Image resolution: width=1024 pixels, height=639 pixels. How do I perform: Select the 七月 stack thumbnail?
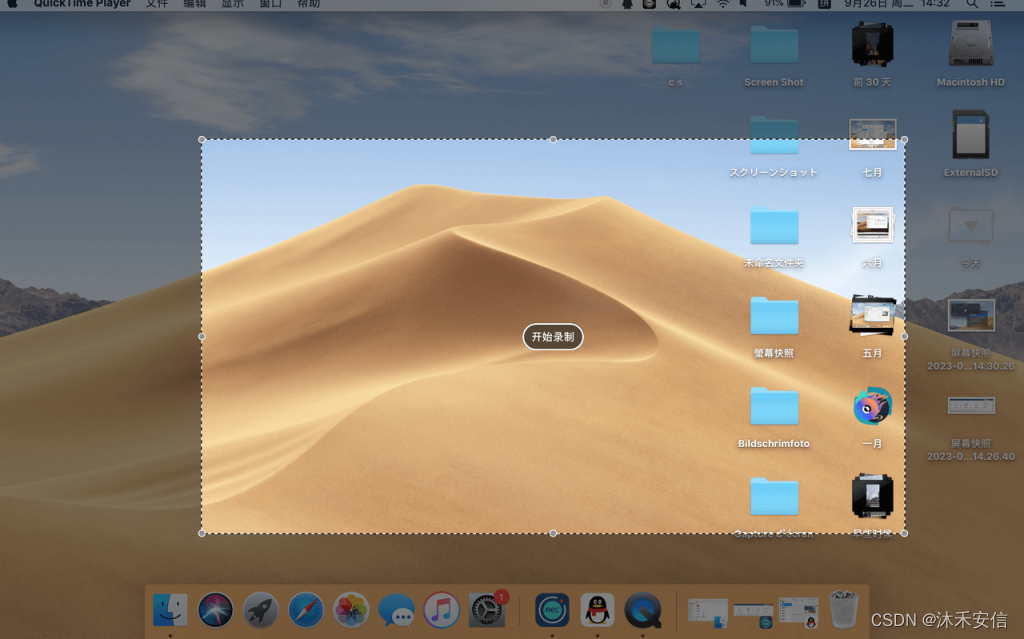872,135
